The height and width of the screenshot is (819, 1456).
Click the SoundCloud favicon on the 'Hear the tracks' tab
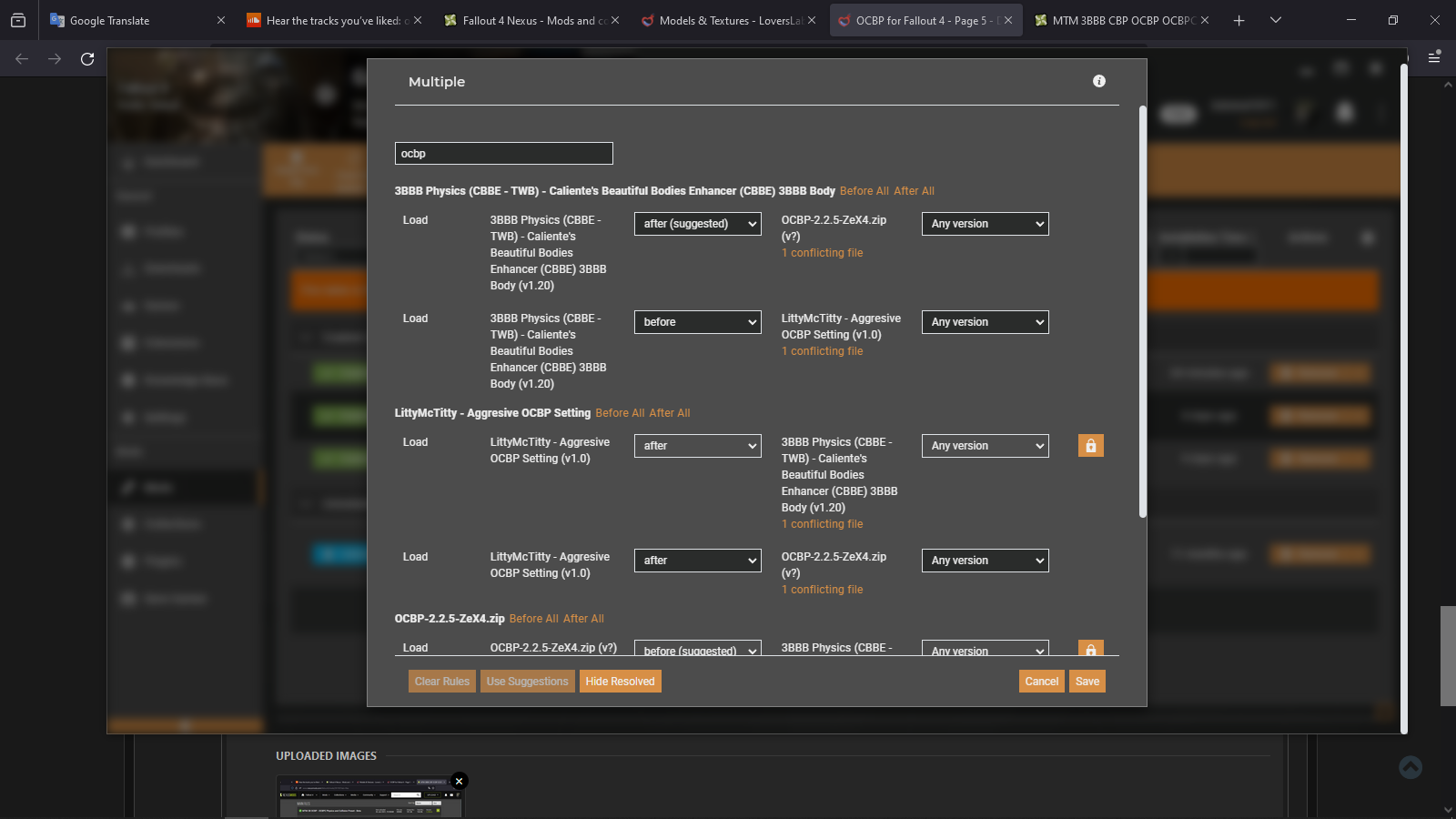(254, 20)
